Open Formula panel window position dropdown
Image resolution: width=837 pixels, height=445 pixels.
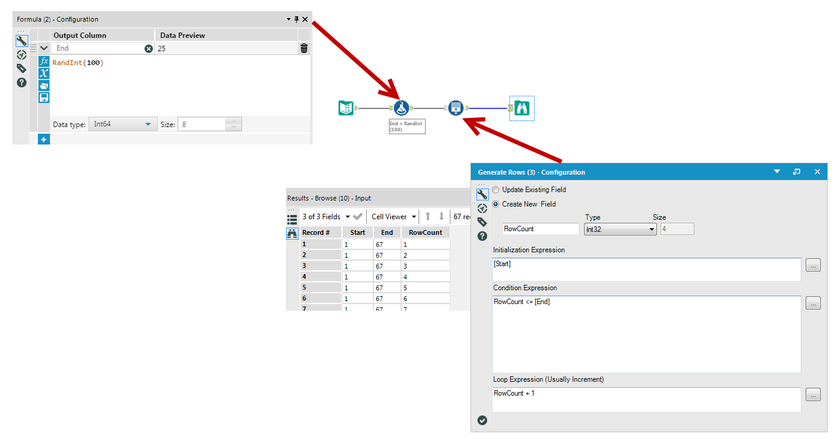pyautogui.click(x=288, y=19)
